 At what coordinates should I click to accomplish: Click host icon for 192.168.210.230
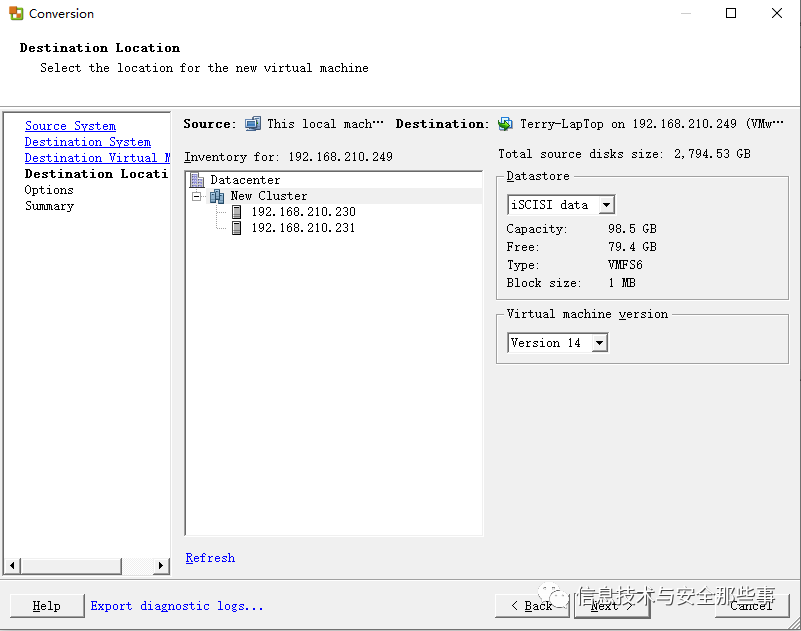click(x=237, y=212)
